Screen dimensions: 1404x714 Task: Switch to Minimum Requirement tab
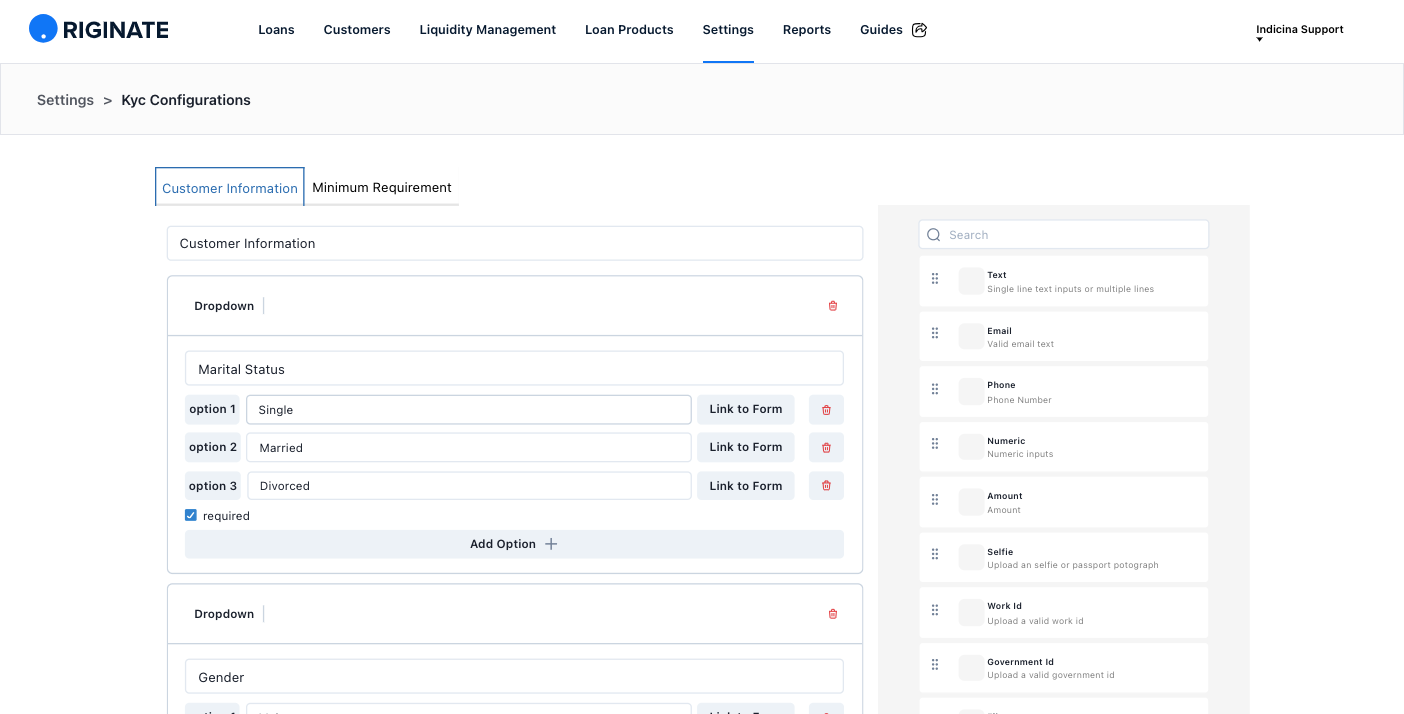pos(382,187)
